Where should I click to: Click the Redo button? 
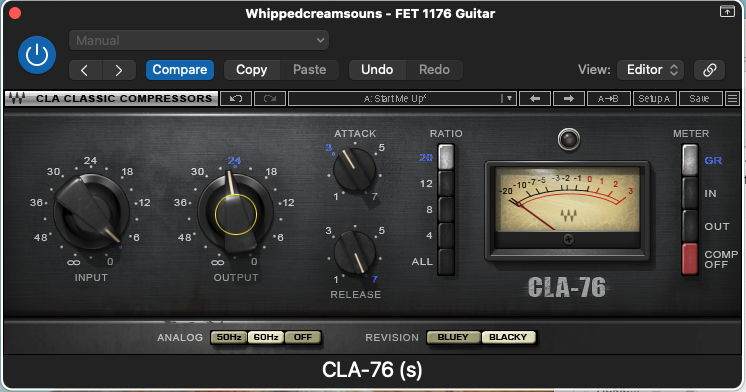pos(434,70)
